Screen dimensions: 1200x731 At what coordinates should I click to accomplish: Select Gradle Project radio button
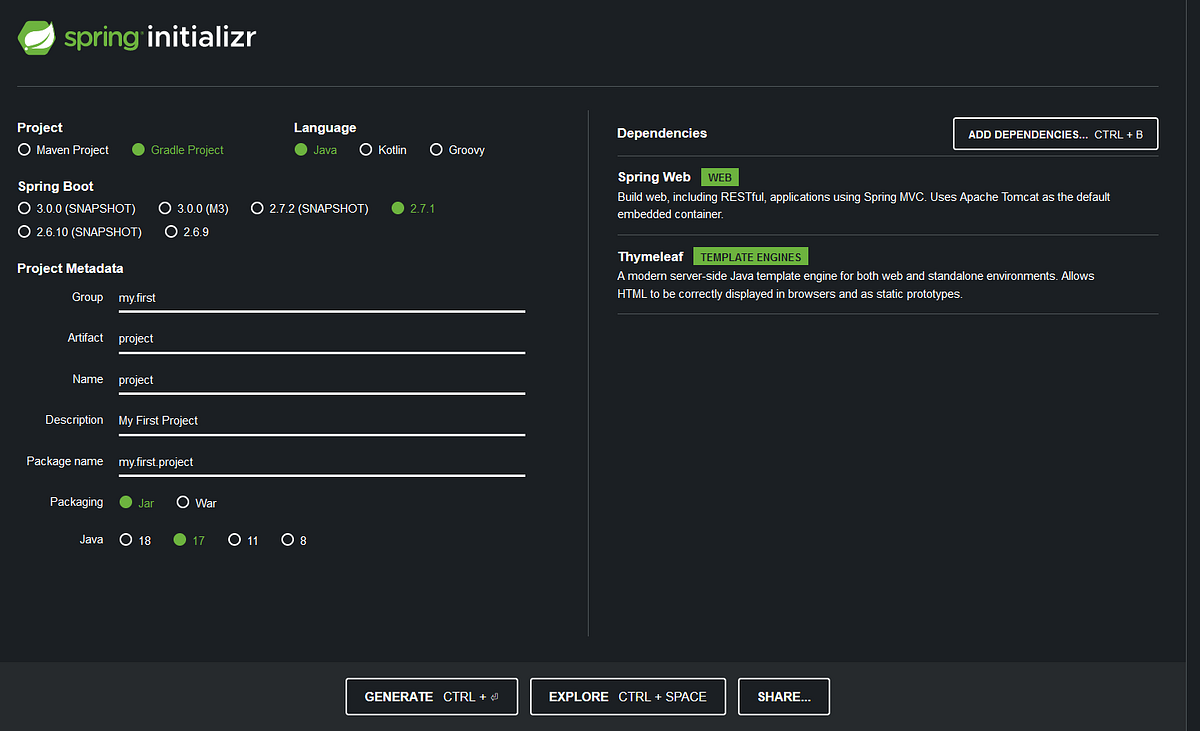[x=138, y=150]
